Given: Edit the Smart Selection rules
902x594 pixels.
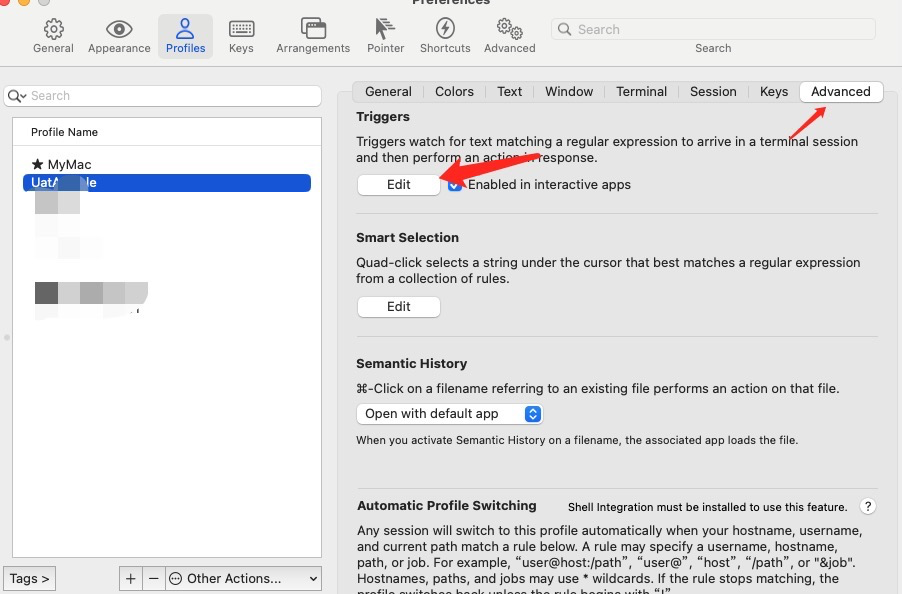Looking at the screenshot, I should coord(398,306).
